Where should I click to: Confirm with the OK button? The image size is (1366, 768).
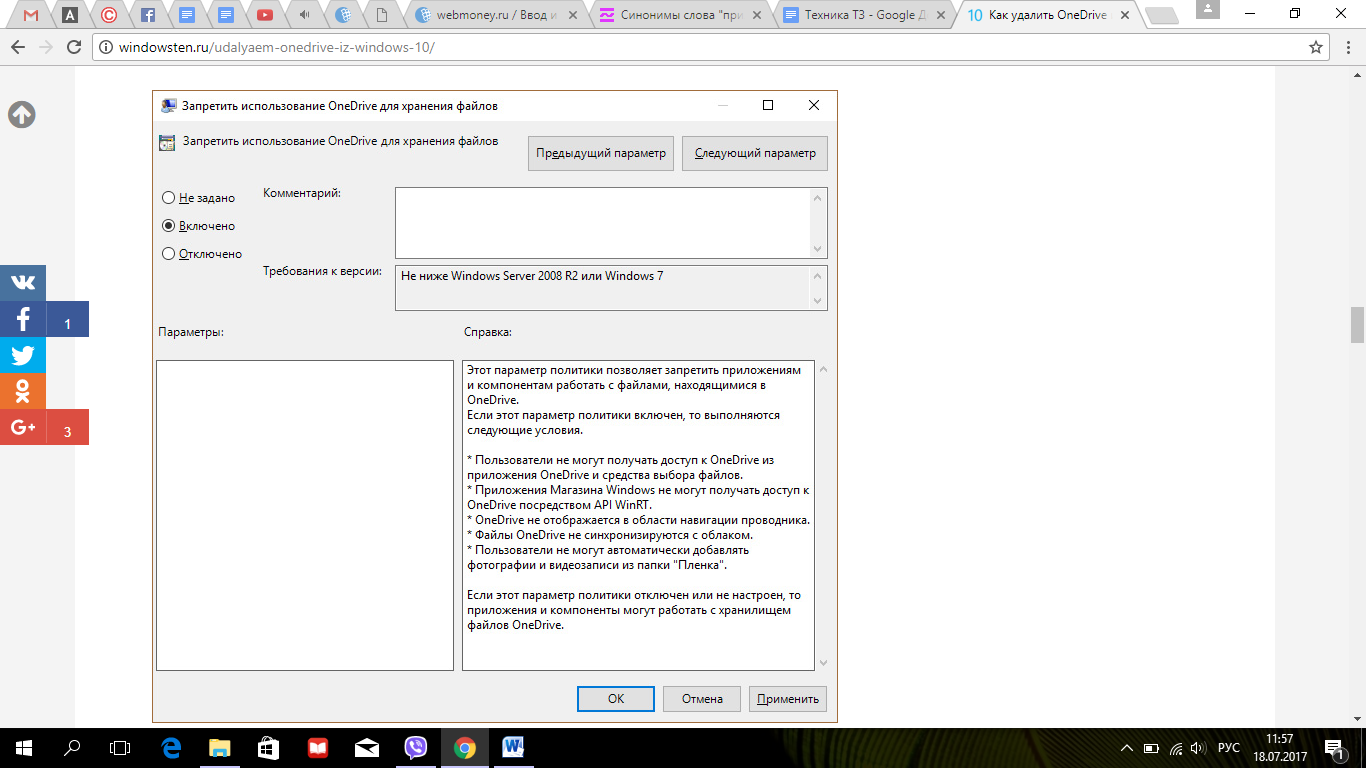click(x=616, y=699)
